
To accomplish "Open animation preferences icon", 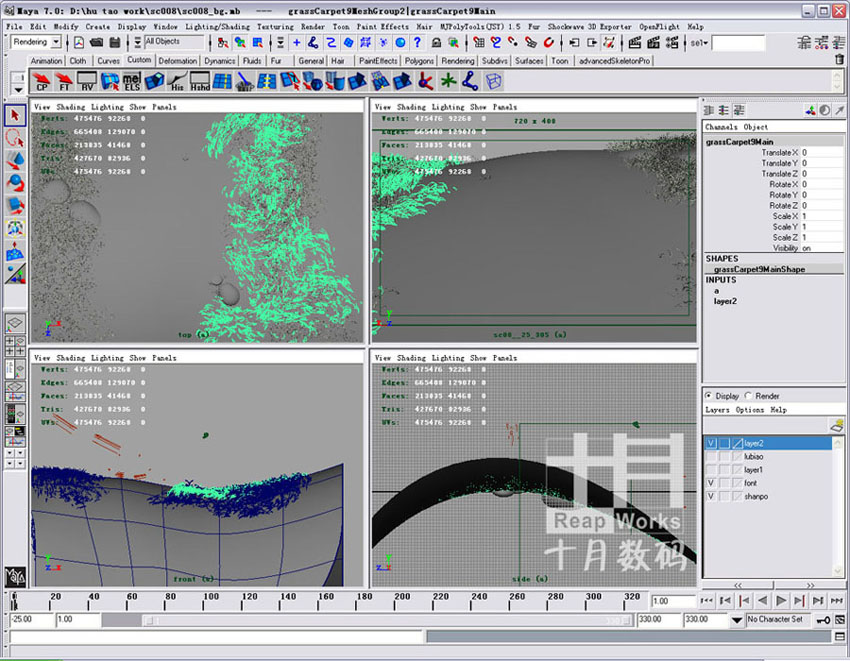I will pyautogui.click(x=840, y=619).
